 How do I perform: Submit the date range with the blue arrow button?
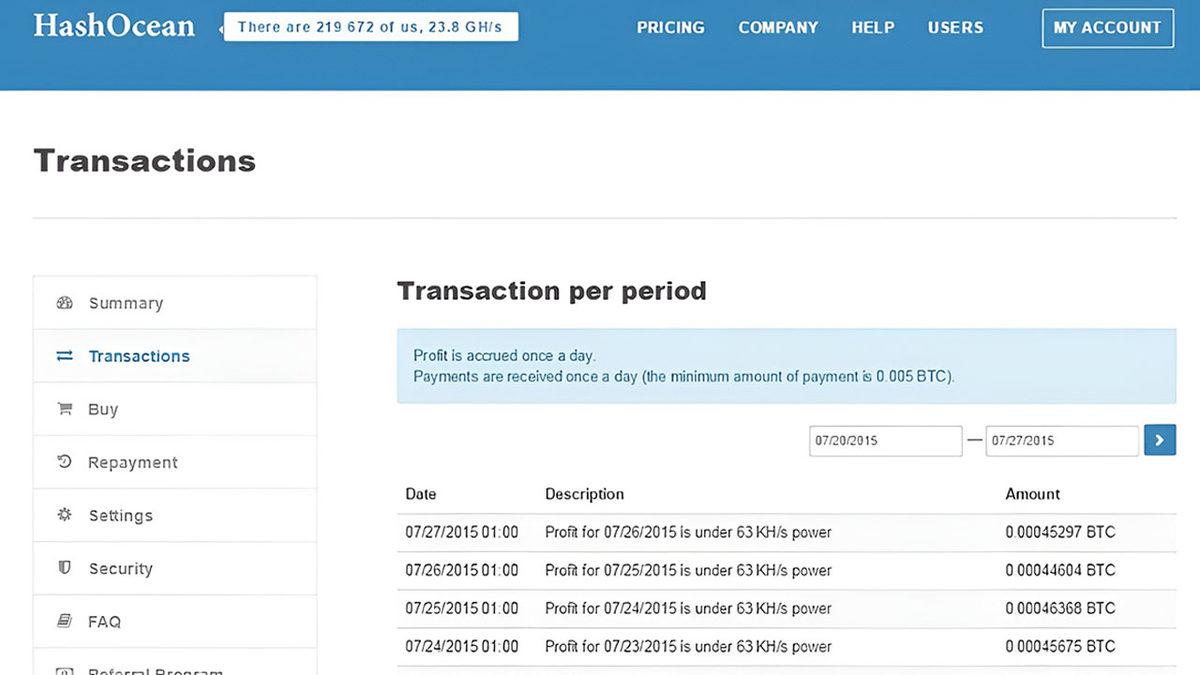point(1159,440)
